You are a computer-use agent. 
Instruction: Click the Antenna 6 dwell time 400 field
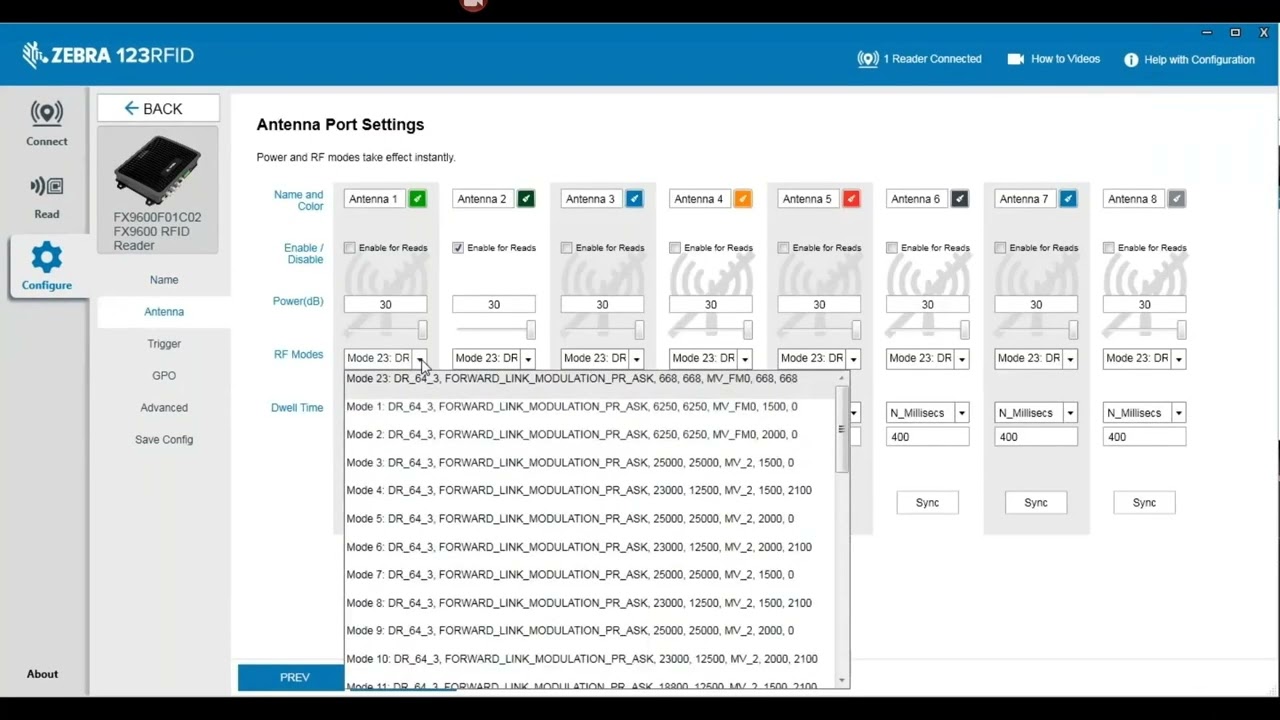[x=928, y=437]
